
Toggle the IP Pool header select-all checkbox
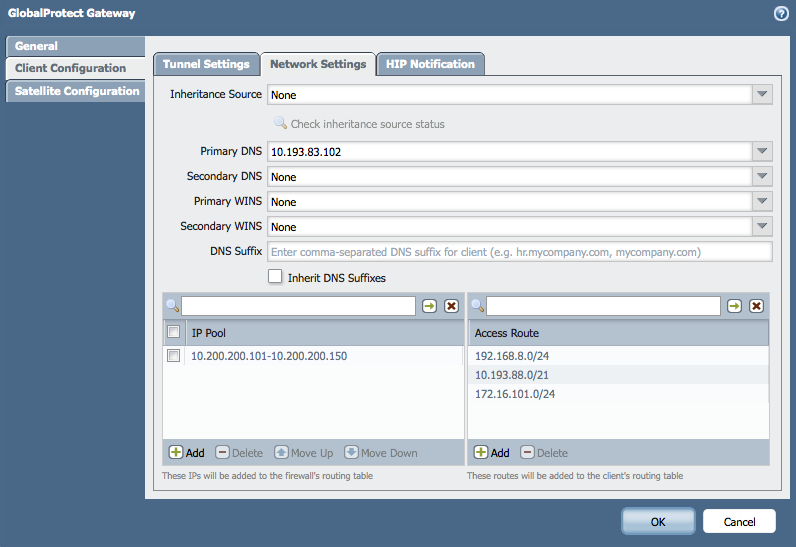tap(174, 332)
